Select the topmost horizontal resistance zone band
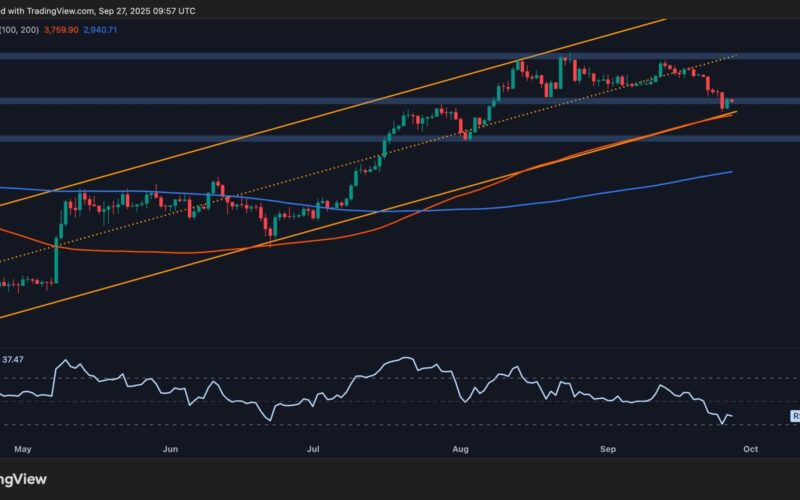 click(x=300, y=57)
